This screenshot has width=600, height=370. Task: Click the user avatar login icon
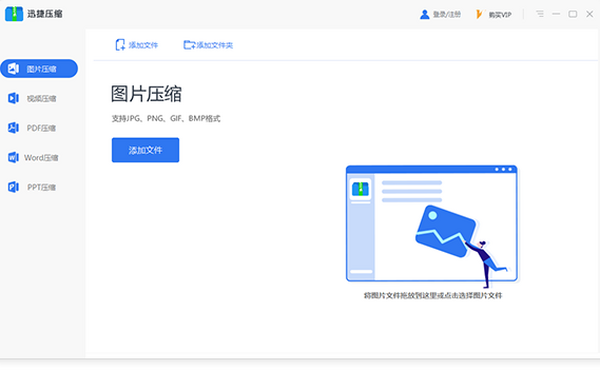click(x=424, y=15)
